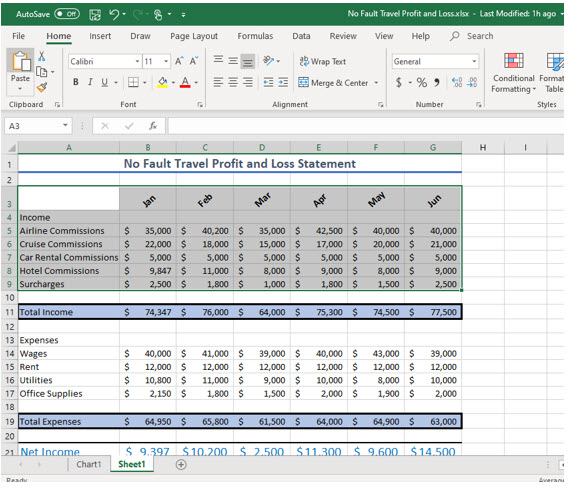Click the Touch/Mouse mode icon
The image size is (570, 494).
coord(158,15)
